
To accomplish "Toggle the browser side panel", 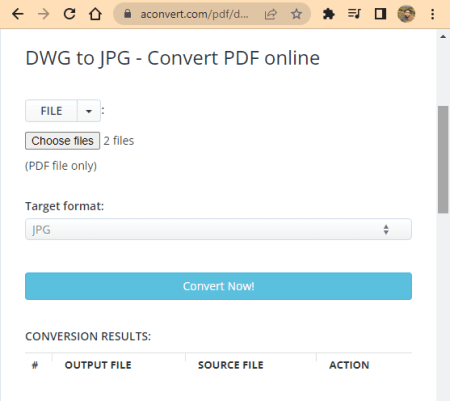I will coord(380,14).
